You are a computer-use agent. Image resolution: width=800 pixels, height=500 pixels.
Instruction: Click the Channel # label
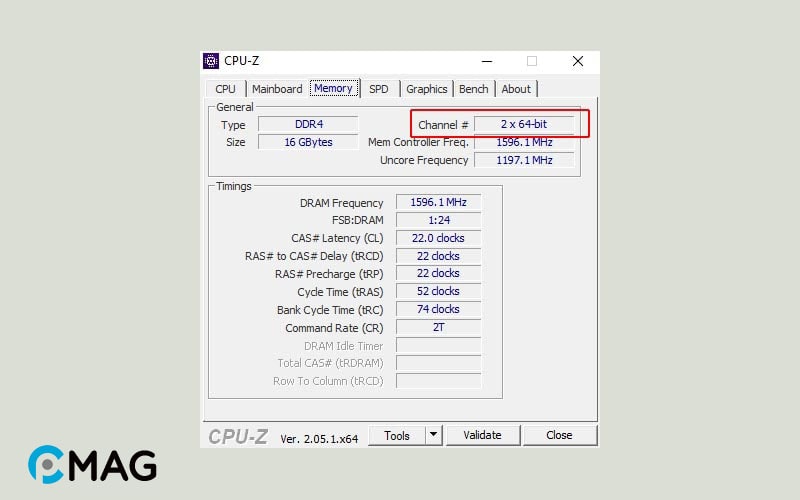click(443, 125)
